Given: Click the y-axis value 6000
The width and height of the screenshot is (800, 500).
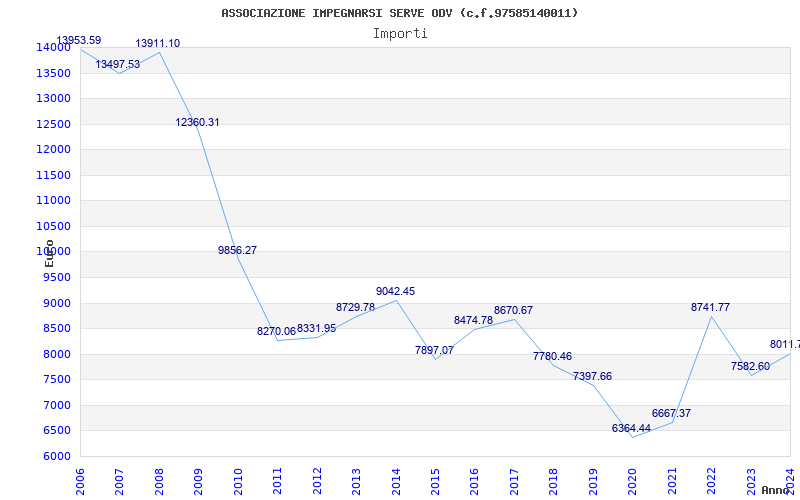Looking at the screenshot, I should tap(57, 456).
